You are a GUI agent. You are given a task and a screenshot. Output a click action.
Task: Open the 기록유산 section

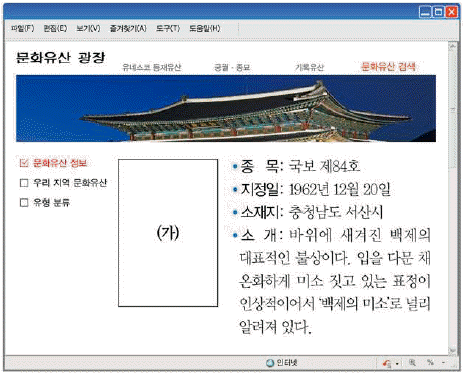309,67
